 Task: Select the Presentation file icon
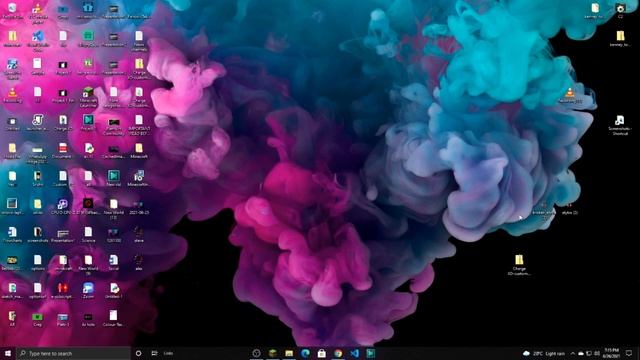(63, 236)
